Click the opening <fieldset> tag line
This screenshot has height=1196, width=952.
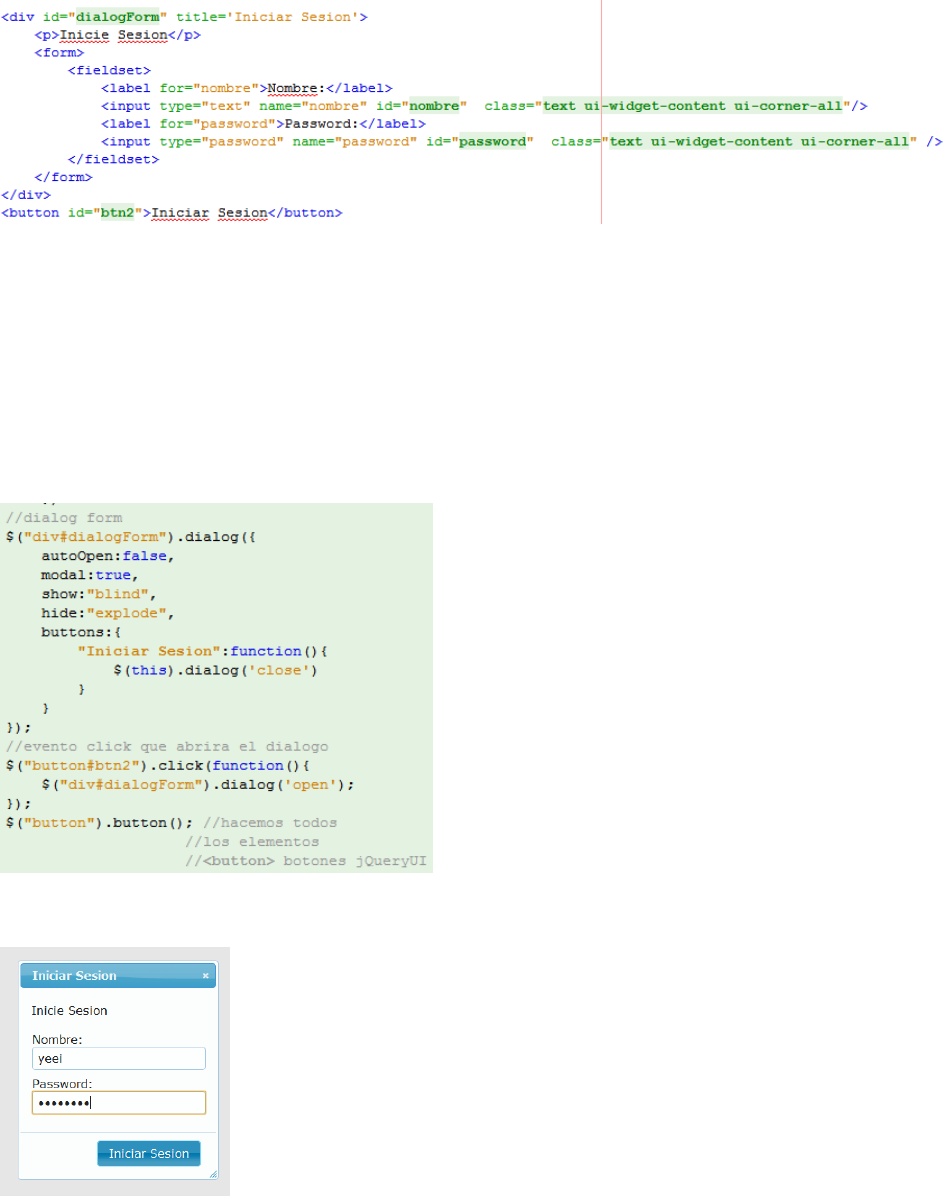[109, 70]
